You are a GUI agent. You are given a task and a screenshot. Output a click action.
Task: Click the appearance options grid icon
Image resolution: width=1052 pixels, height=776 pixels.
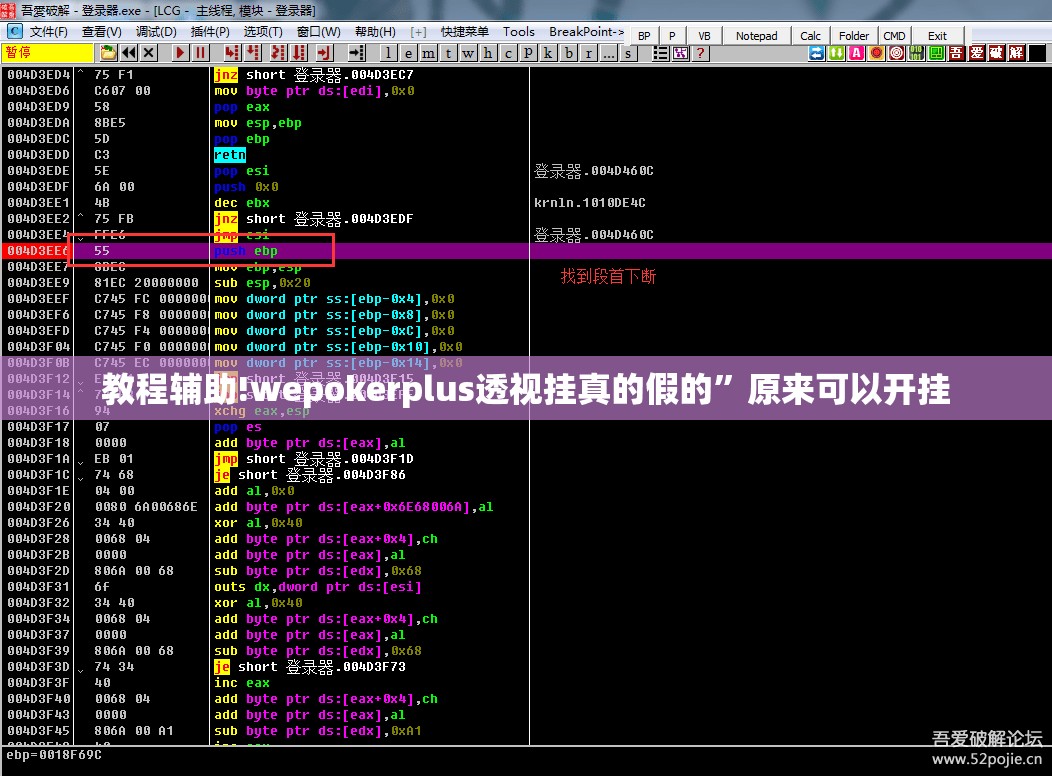(x=680, y=53)
